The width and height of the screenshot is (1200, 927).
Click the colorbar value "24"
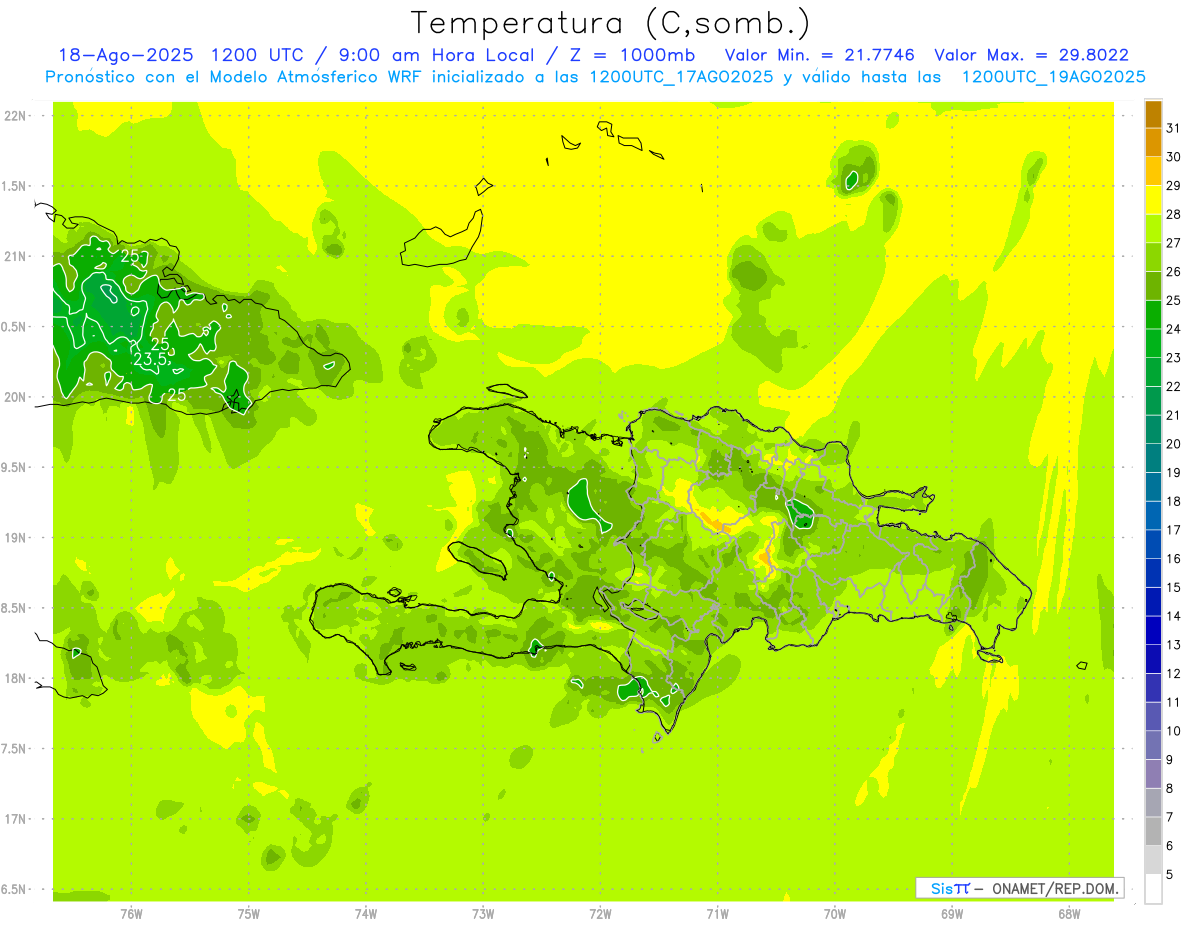[1174, 328]
